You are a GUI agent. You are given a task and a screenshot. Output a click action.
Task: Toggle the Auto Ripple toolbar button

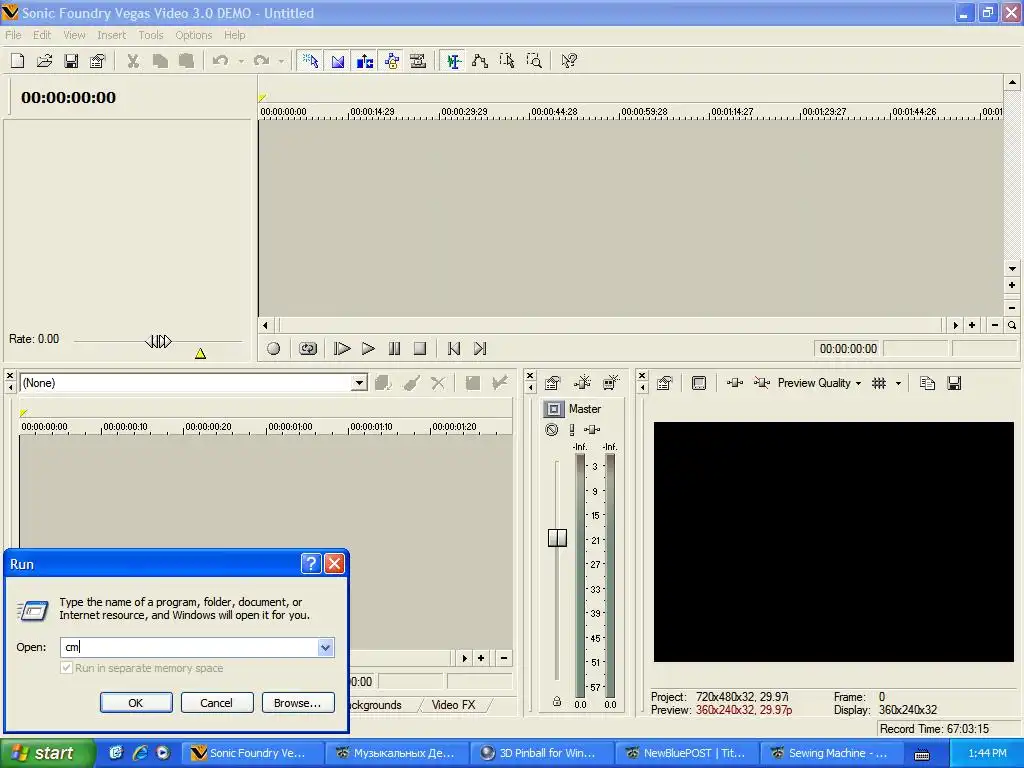click(364, 61)
